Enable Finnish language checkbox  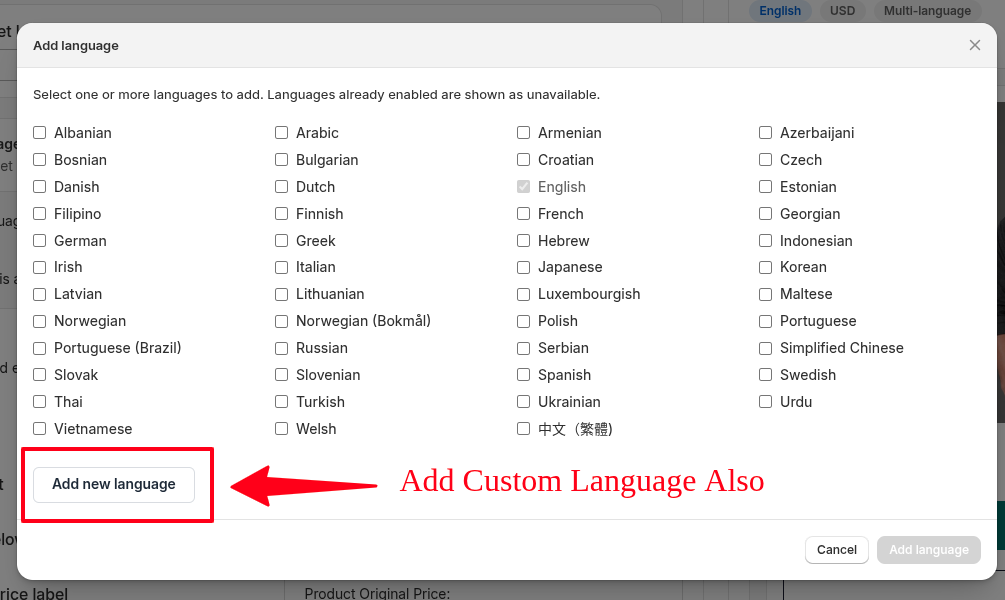281,213
